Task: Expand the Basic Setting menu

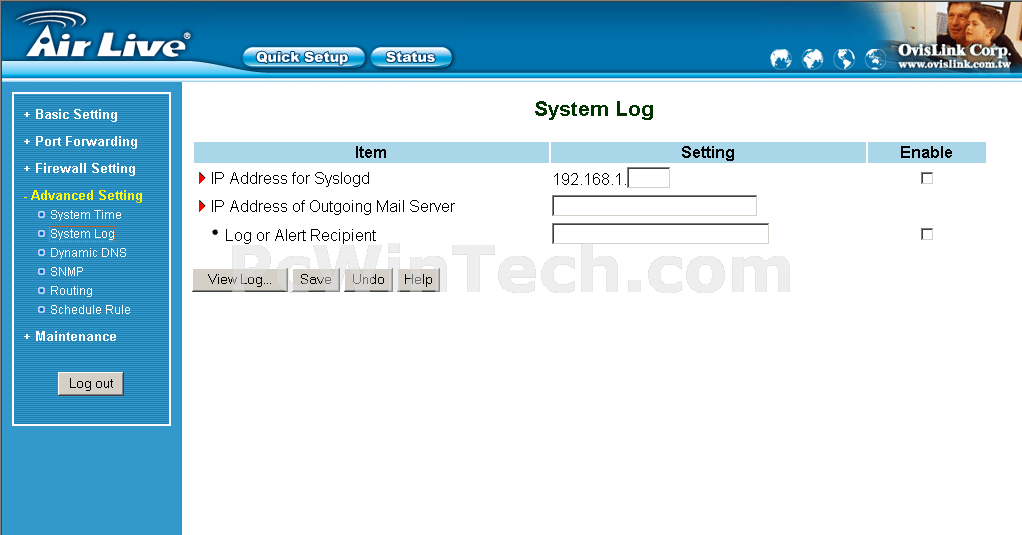Action: [76, 115]
